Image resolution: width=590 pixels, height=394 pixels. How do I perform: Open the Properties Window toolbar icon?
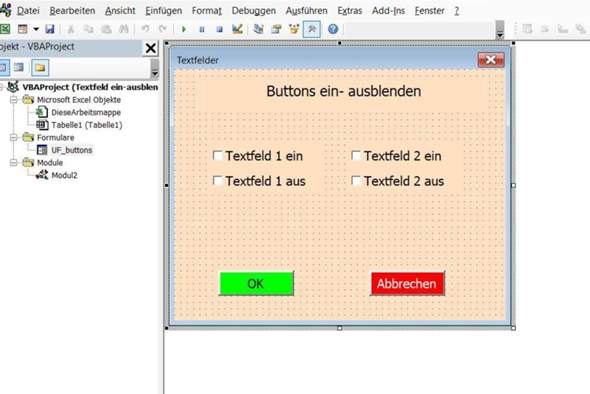[277, 29]
